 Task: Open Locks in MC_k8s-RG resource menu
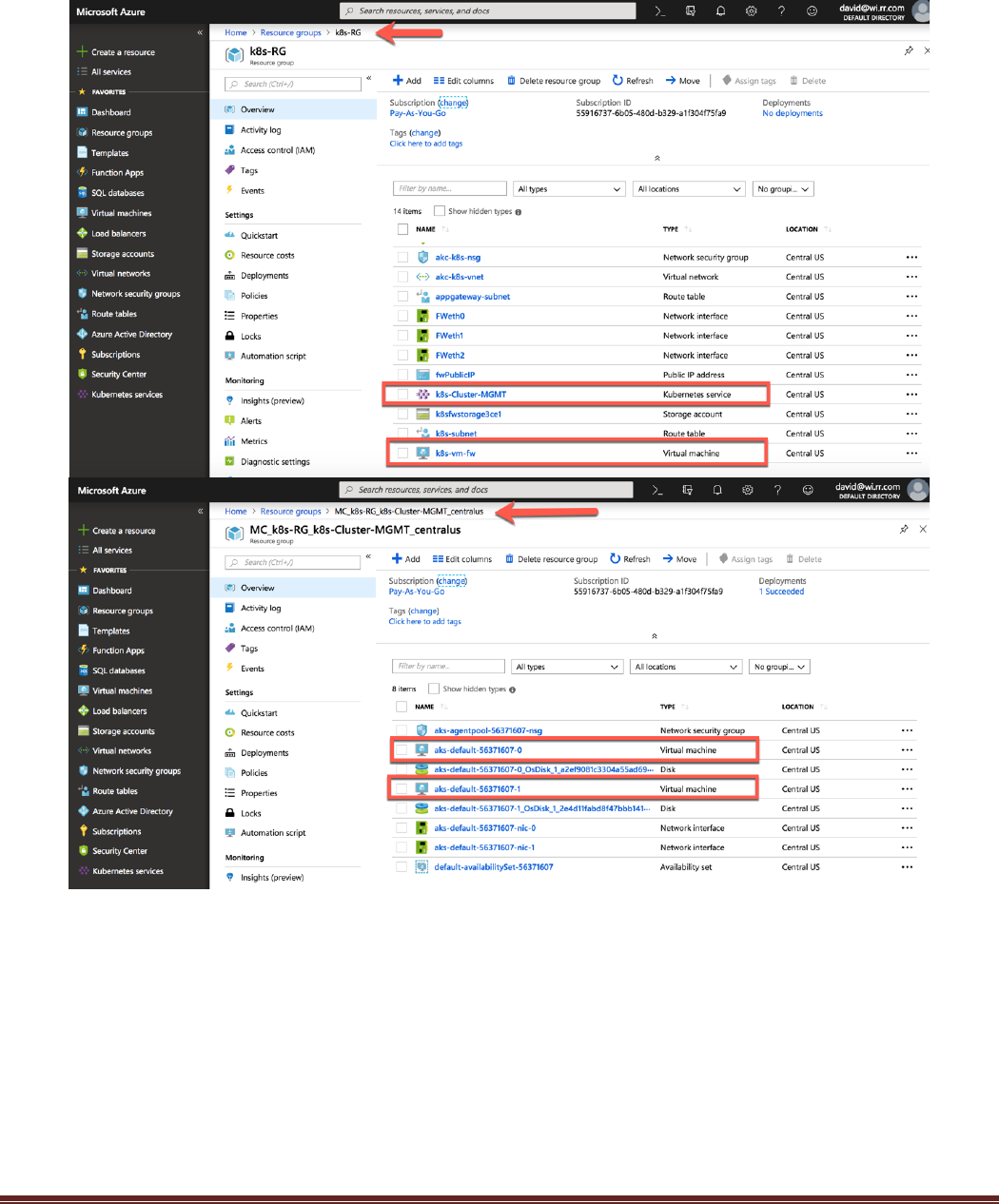(250, 813)
